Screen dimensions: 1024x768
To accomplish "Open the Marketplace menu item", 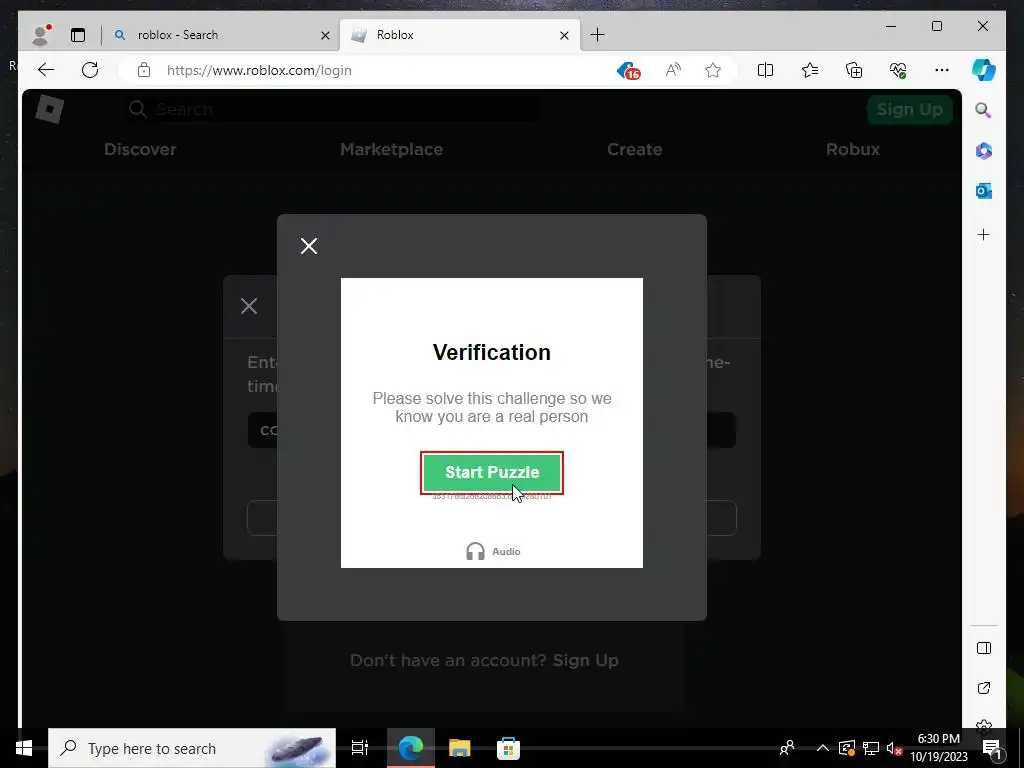I will 391,150.
